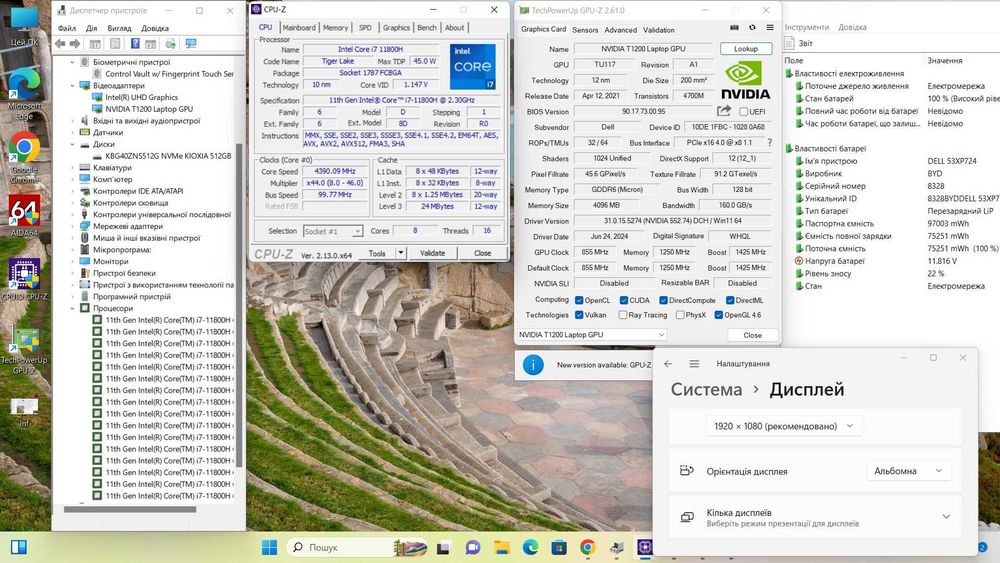Switch to the SPD tab in CPU-Z

[365, 27]
